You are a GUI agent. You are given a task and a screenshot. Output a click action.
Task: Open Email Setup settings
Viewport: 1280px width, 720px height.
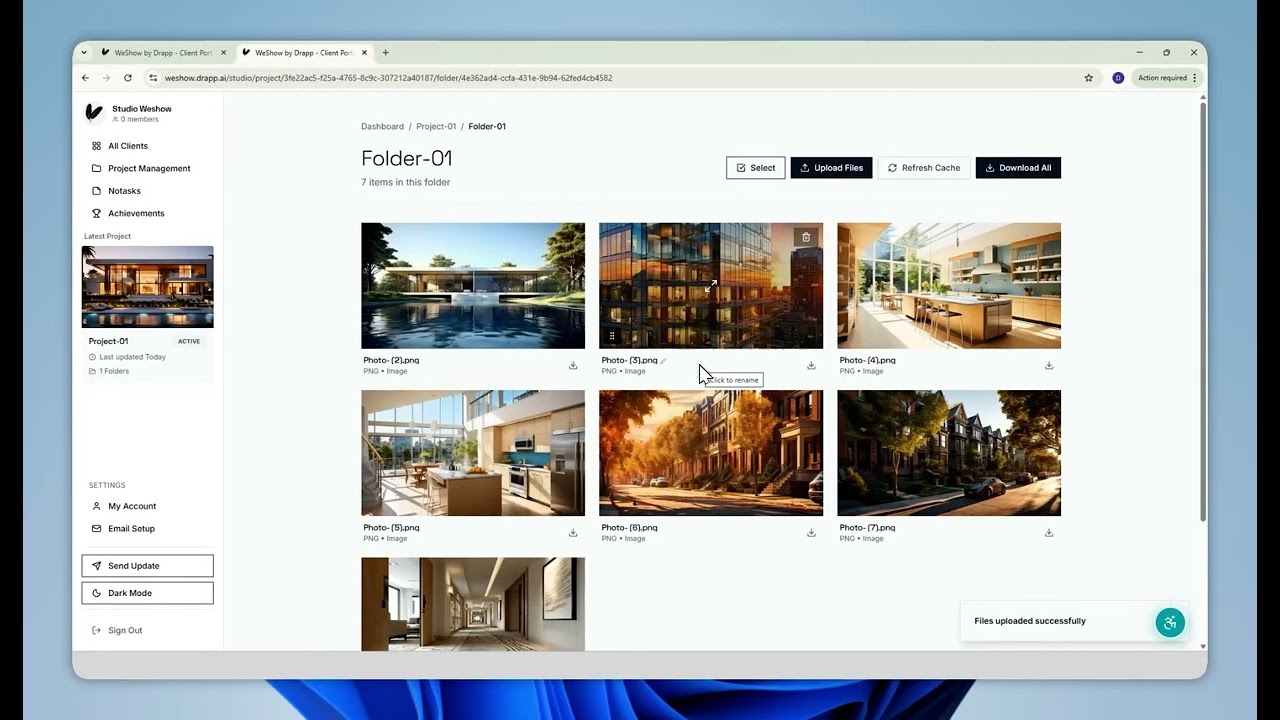click(x=131, y=529)
